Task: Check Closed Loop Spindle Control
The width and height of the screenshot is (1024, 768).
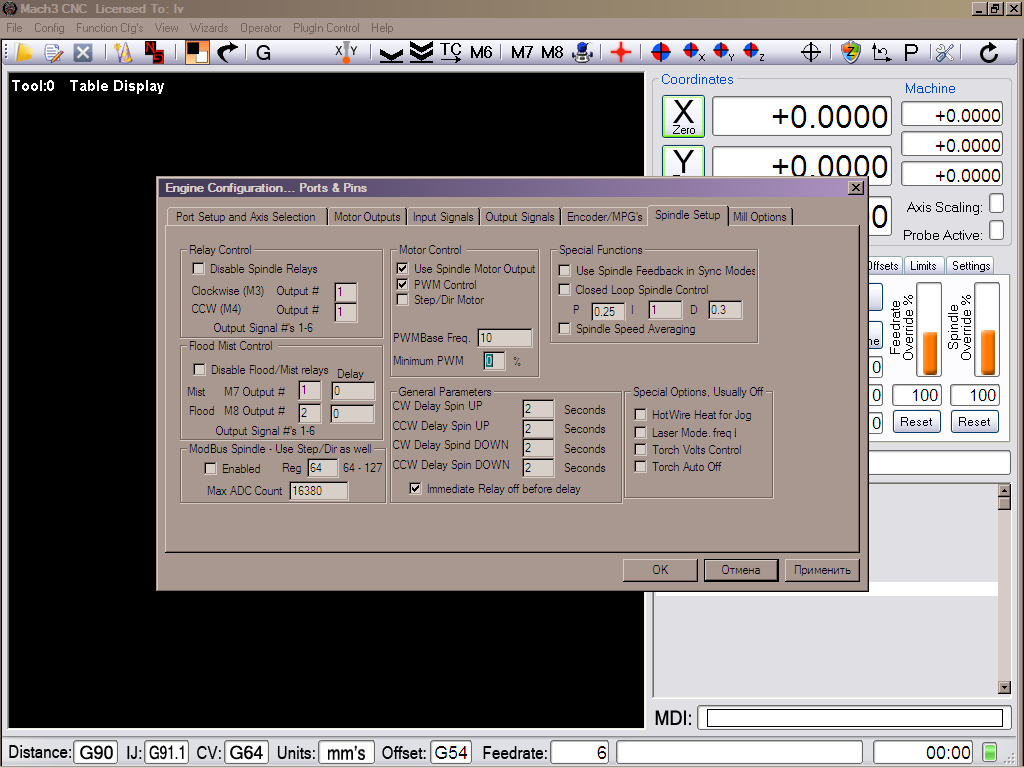Action: (565, 289)
